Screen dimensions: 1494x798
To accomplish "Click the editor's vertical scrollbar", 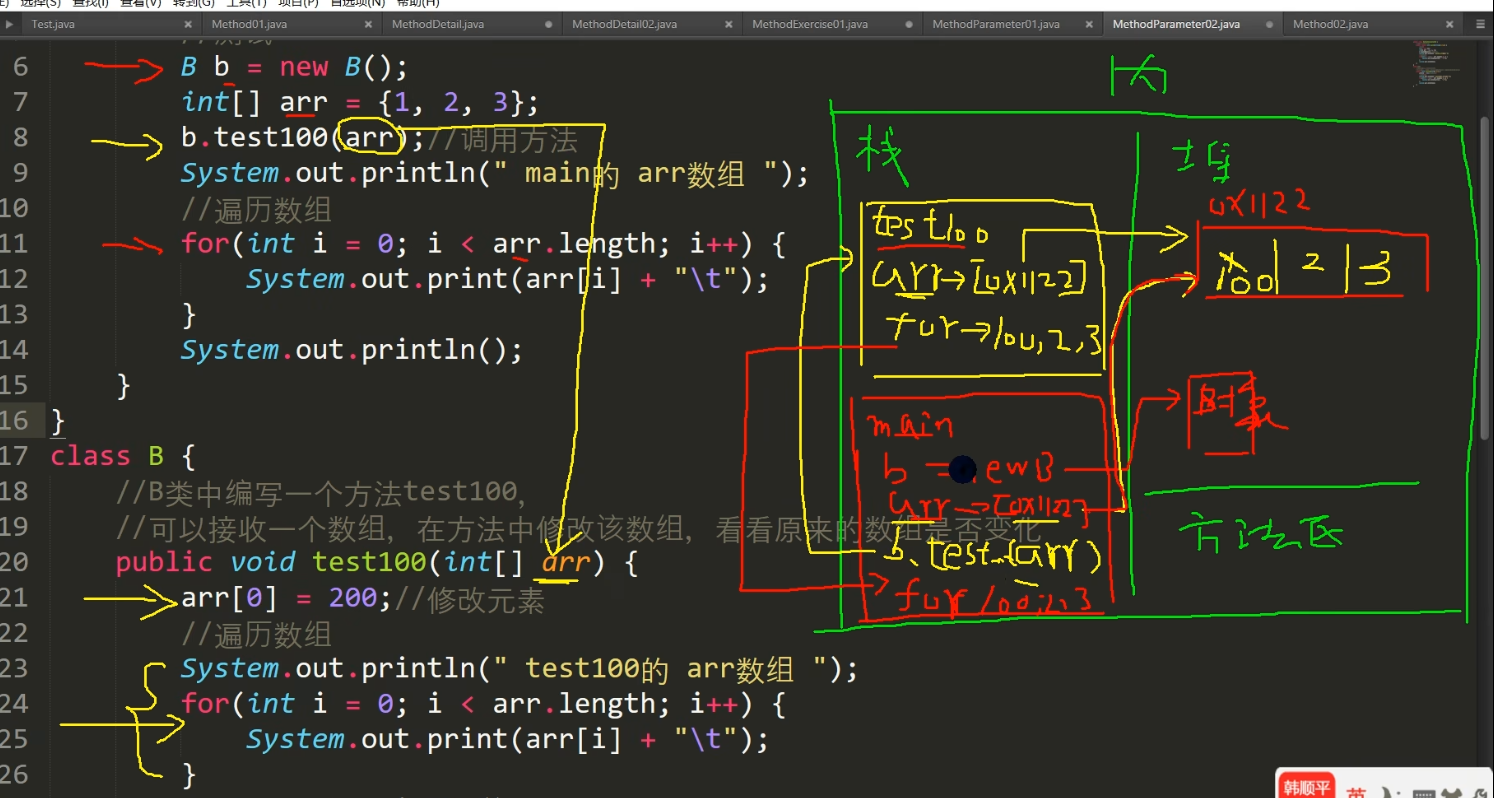I will 1486,280.
